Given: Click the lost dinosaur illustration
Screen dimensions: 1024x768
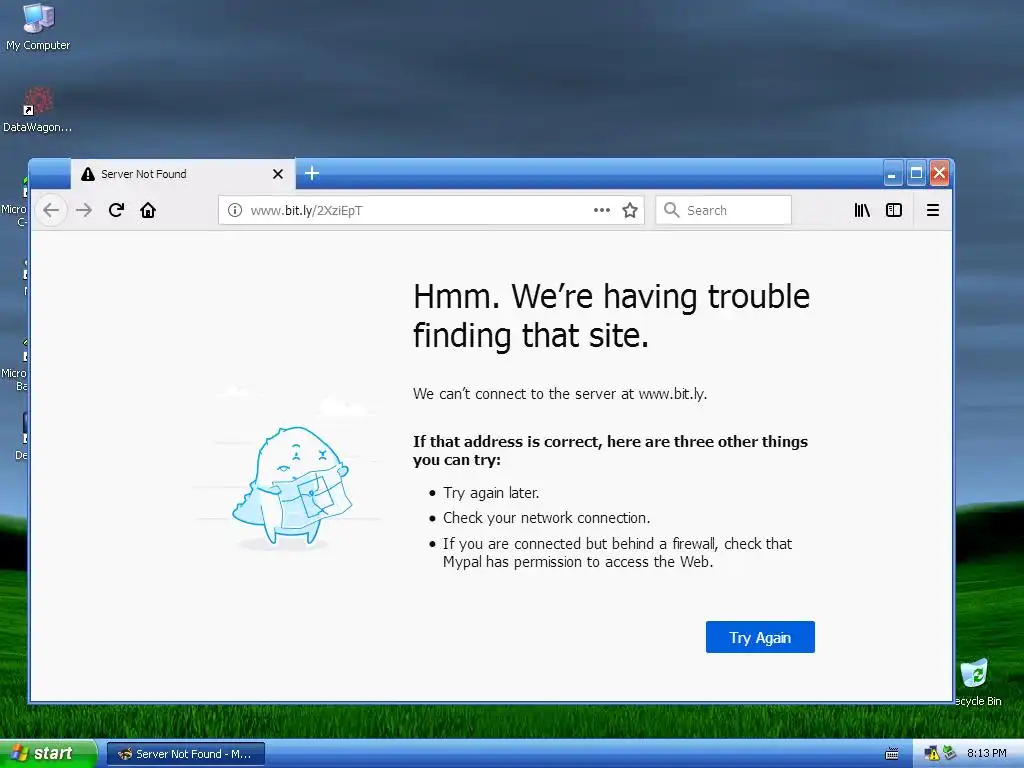Looking at the screenshot, I should tap(291, 487).
